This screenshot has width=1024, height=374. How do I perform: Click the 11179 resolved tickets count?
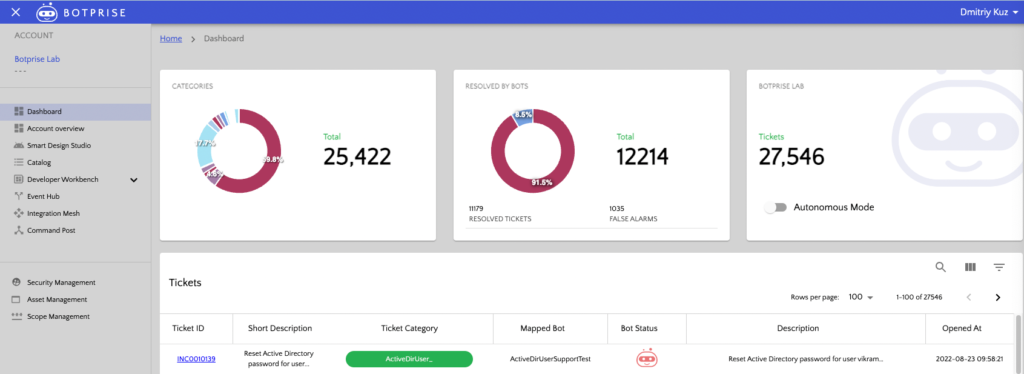(x=477, y=208)
